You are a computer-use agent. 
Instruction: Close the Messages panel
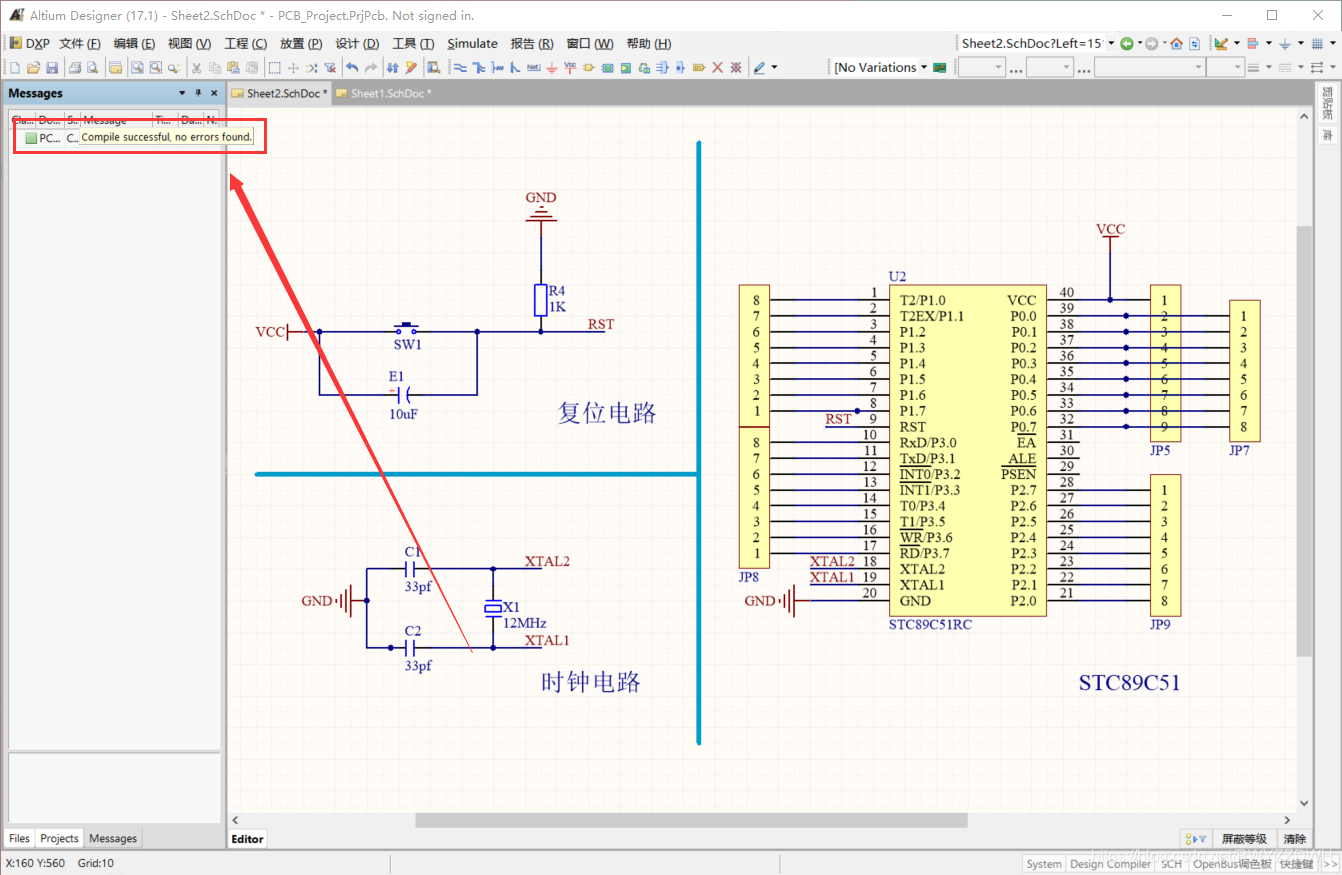click(214, 93)
